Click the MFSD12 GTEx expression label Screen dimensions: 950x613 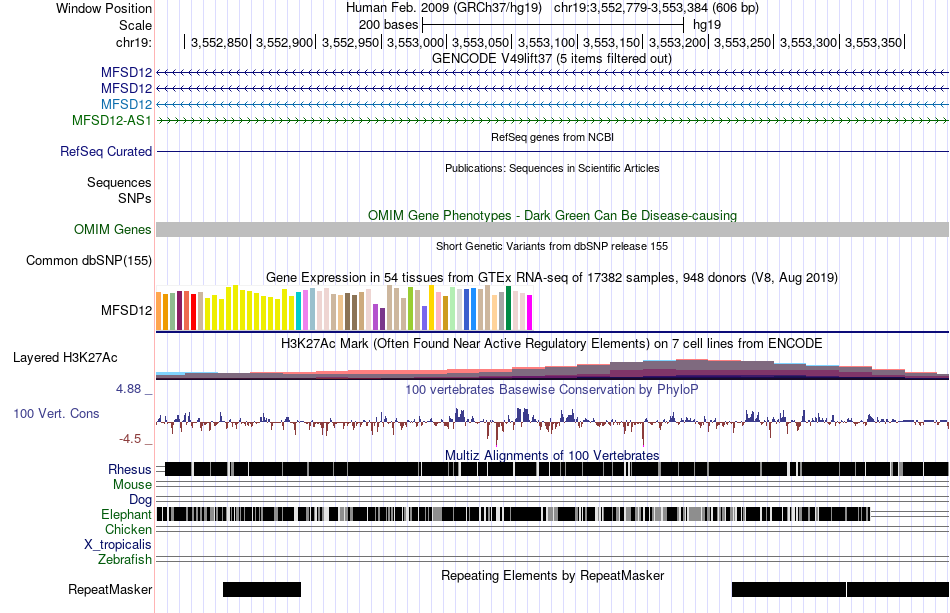(x=127, y=310)
